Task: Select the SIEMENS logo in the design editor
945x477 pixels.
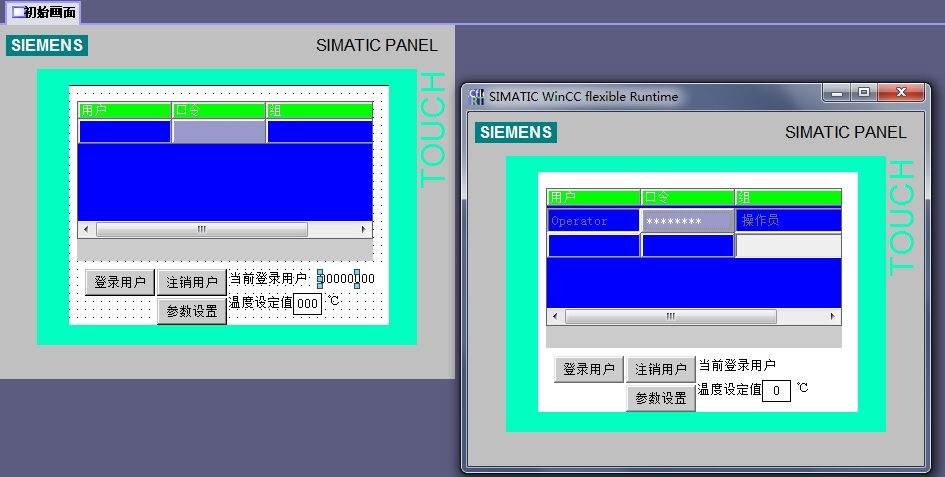Action: 47,46
